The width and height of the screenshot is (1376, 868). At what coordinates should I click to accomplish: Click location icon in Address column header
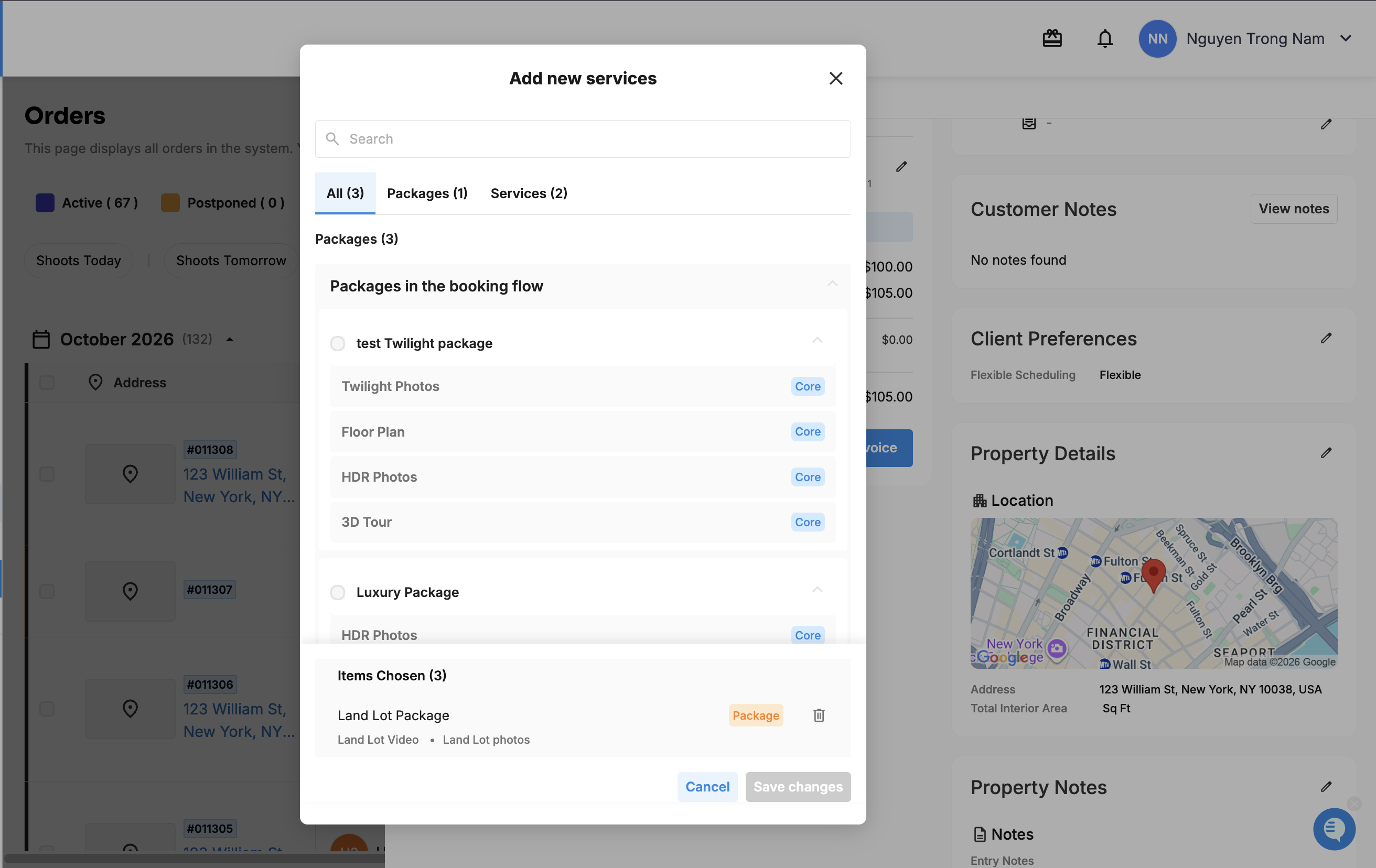(95, 382)
